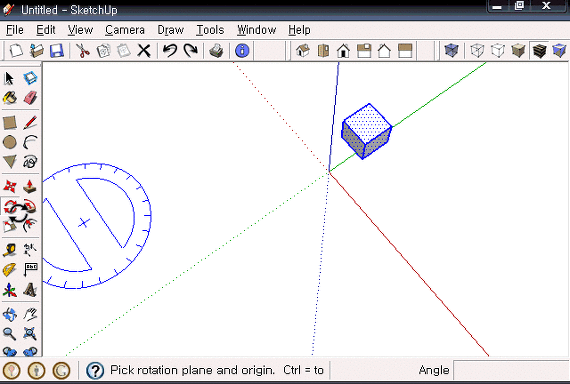Switch to Front view house icon
Screen dimensions: 570x384
click(x=343, y=51)
